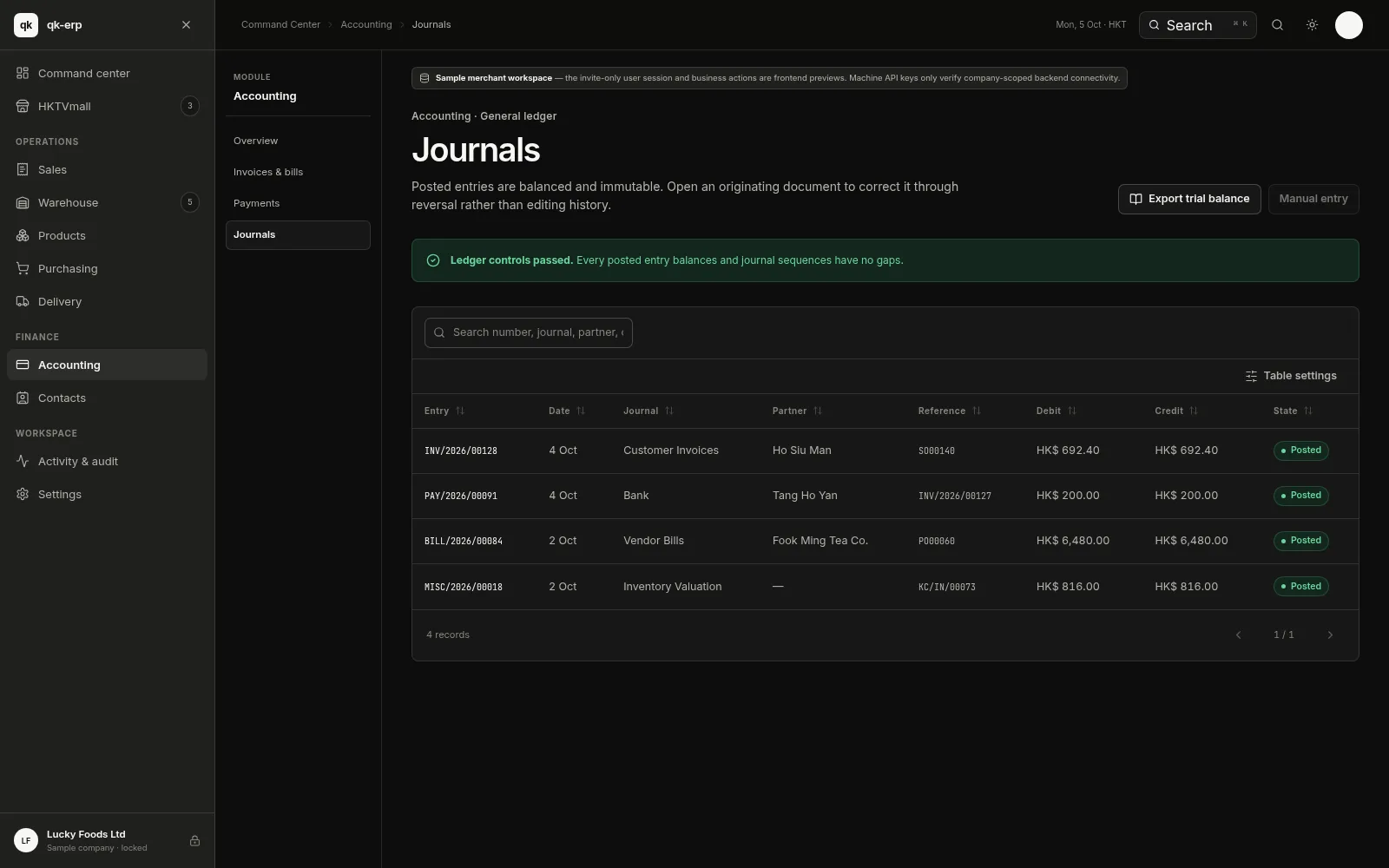
Task: Click Inventory Valuation journal cell
Action: [672, 587]
